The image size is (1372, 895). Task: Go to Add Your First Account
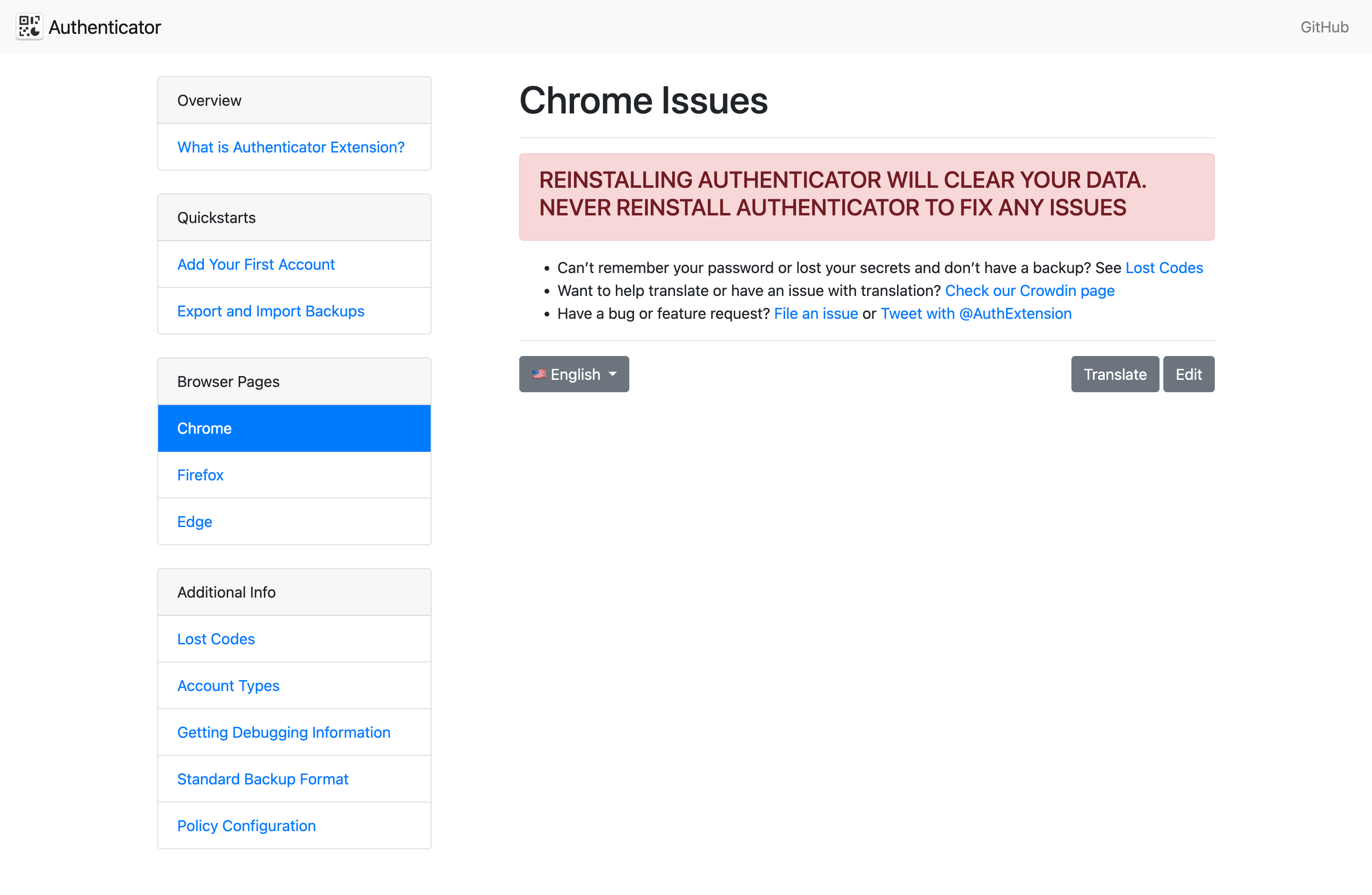coord(255,264)
